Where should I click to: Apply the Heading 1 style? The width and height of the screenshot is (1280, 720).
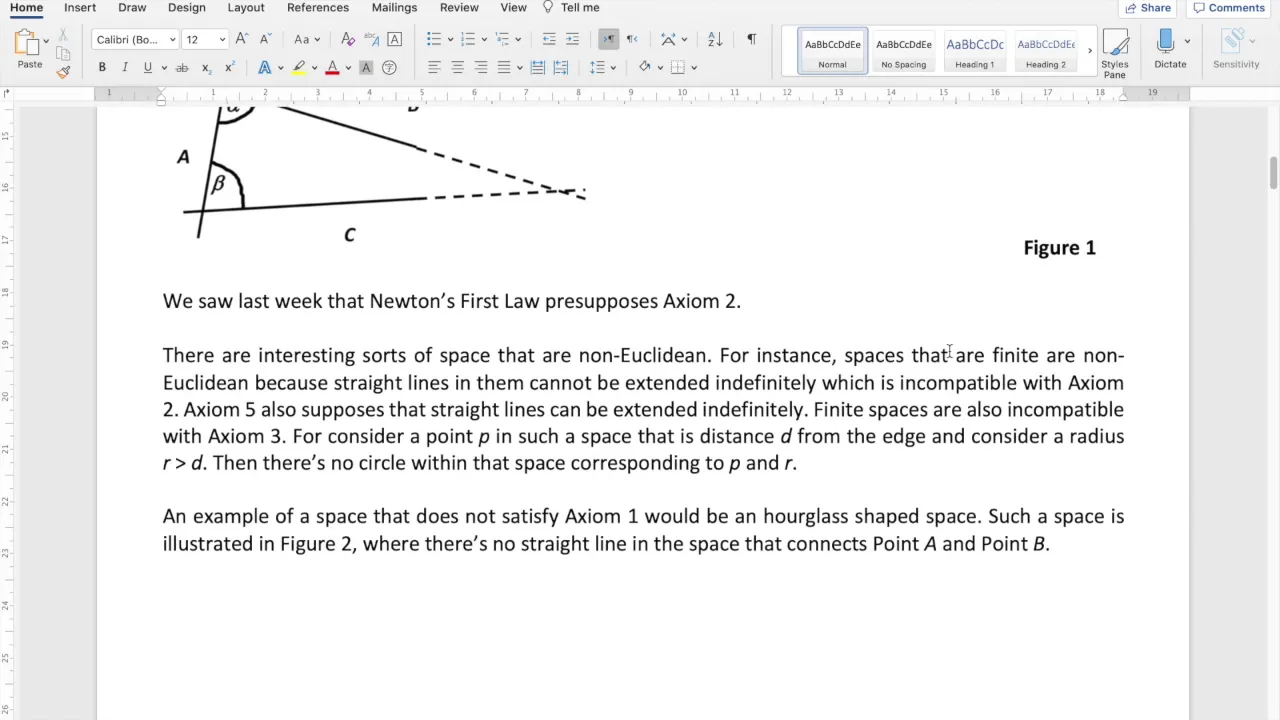[x=974, y=51]
